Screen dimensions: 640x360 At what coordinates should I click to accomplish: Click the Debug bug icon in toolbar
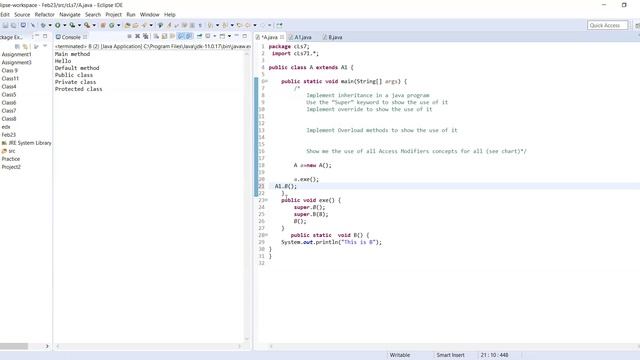pyautogui.click(x=43, y=25)
